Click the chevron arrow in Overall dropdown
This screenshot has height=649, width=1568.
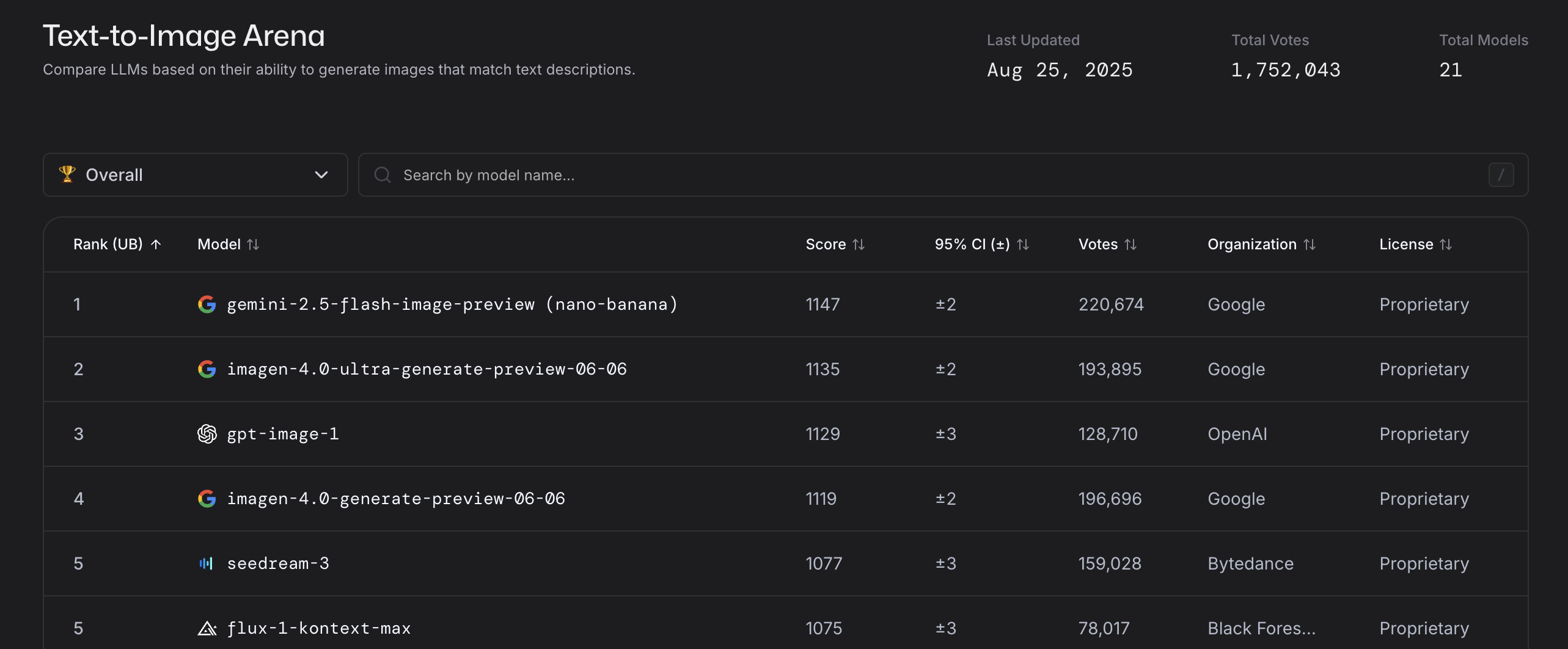[x=321, y=175]
